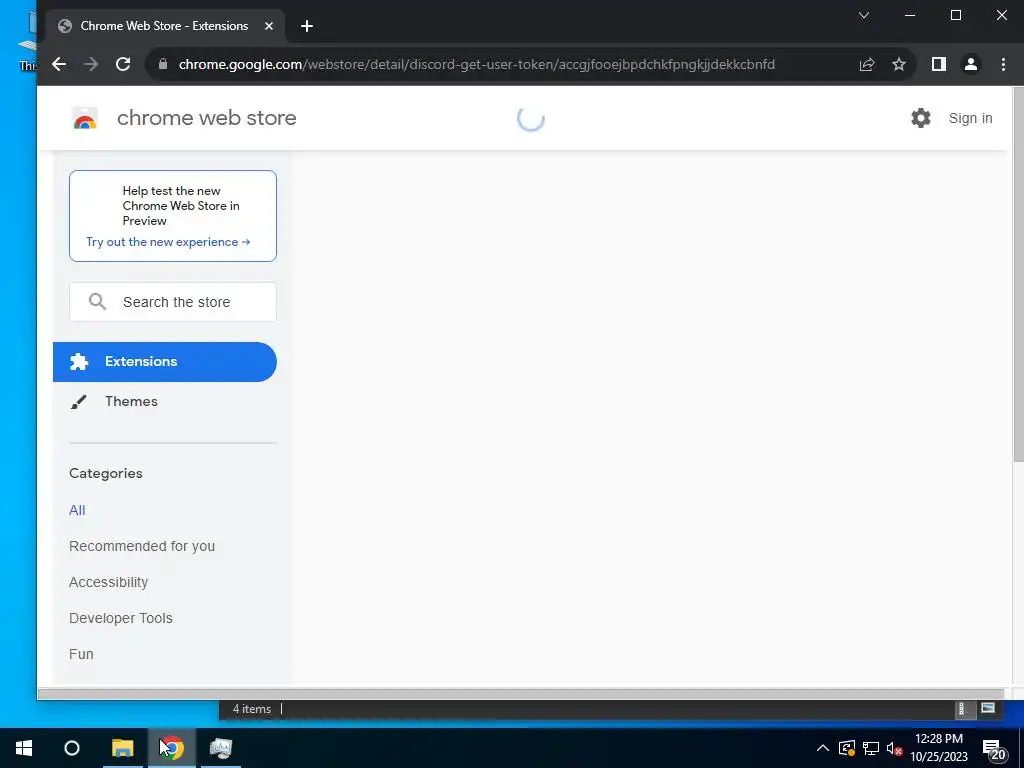Open the tab search dropdown arrow
Image resolution: width=1024 pixels, height=768 pixels.
tap(864, 15)
